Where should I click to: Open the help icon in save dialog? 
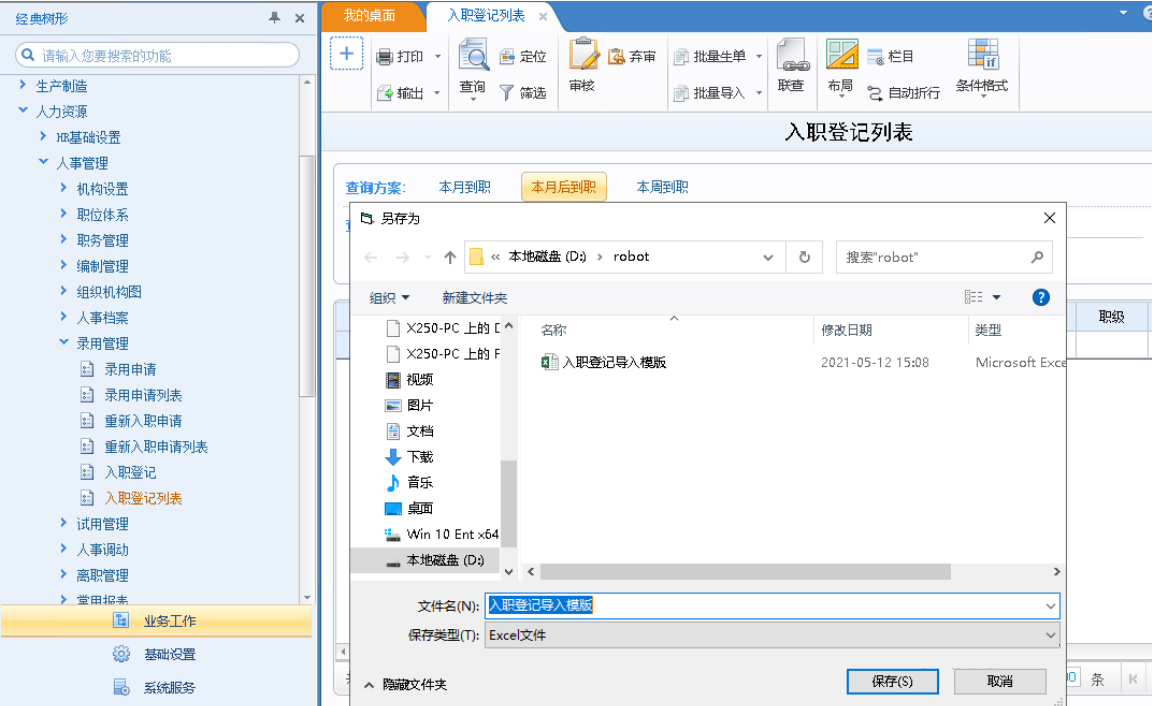(1040, 298)
